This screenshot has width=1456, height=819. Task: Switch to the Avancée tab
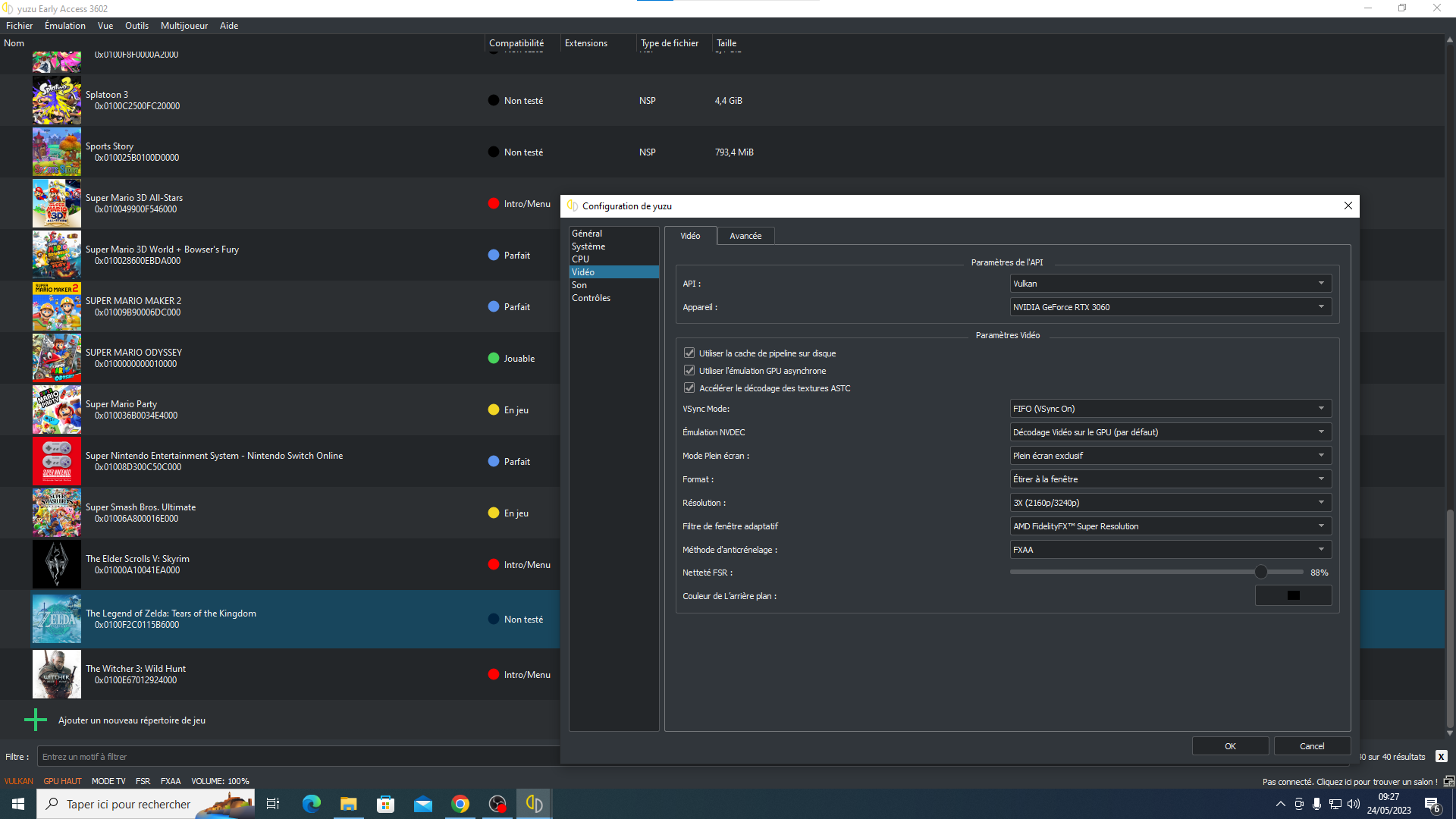(745, 236)
